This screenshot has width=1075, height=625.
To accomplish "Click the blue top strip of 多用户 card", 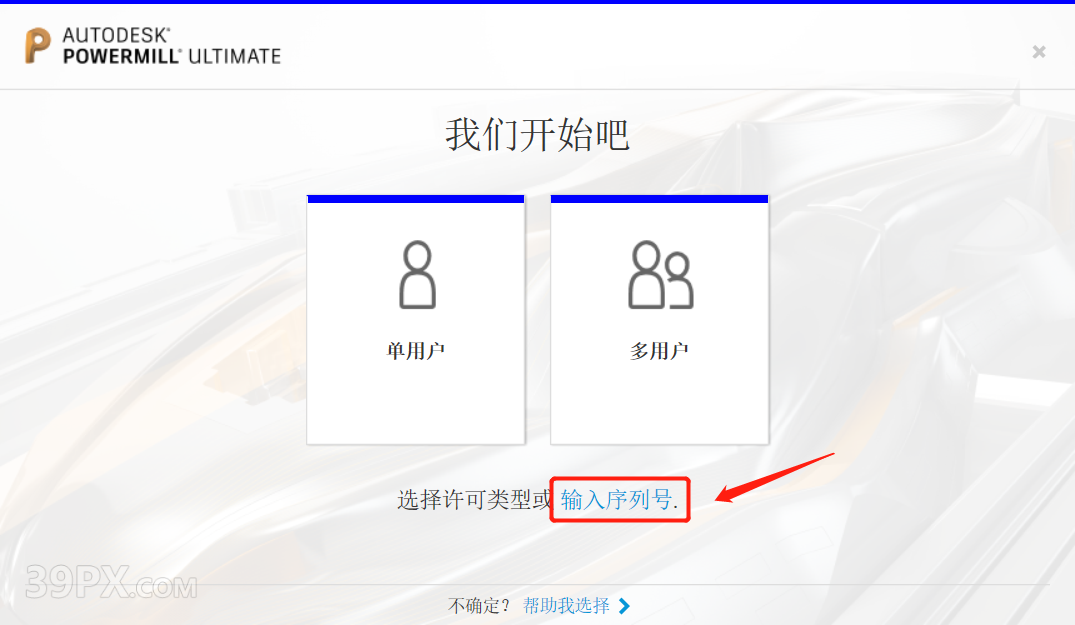I will [660, 199].
